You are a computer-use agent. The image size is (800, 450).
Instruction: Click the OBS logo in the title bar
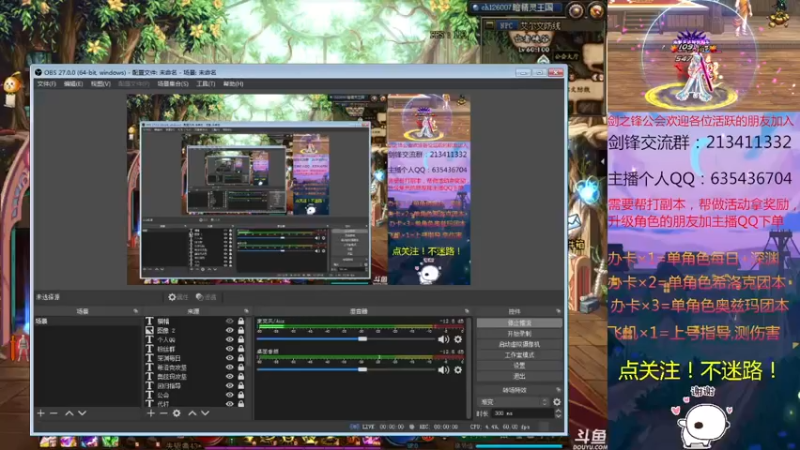tap(38, 72)
